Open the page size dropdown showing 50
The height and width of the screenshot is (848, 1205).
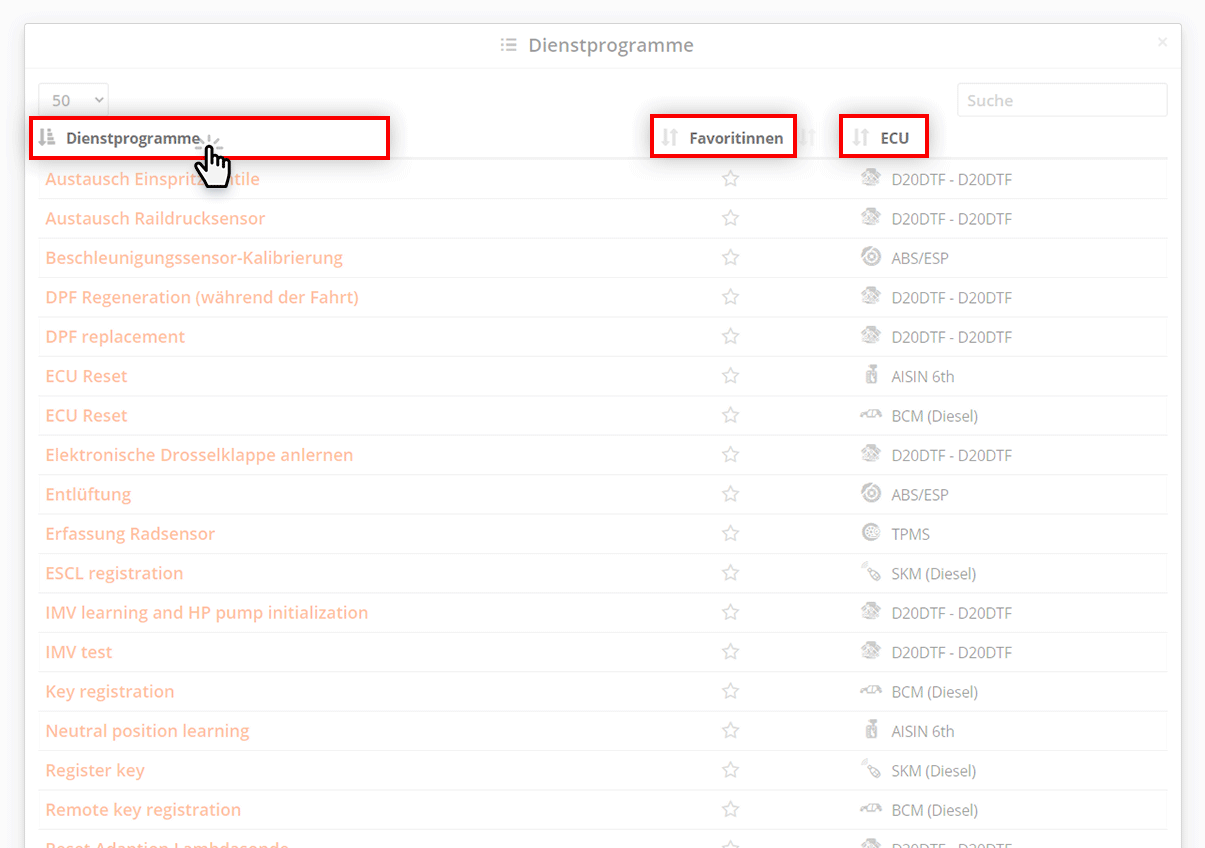[x=73, y=99]
